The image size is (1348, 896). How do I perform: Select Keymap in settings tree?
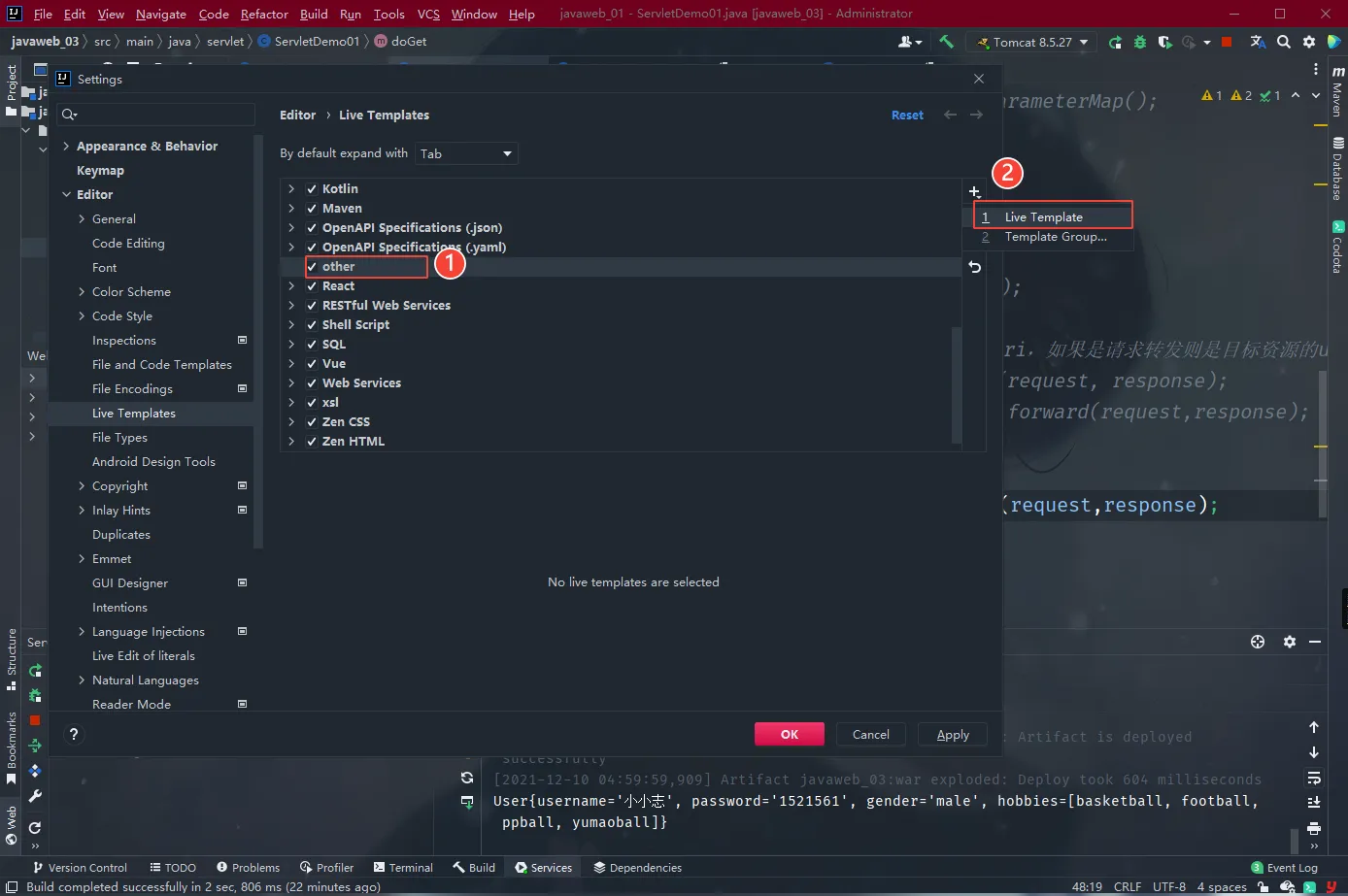click(x=100, y=171)
